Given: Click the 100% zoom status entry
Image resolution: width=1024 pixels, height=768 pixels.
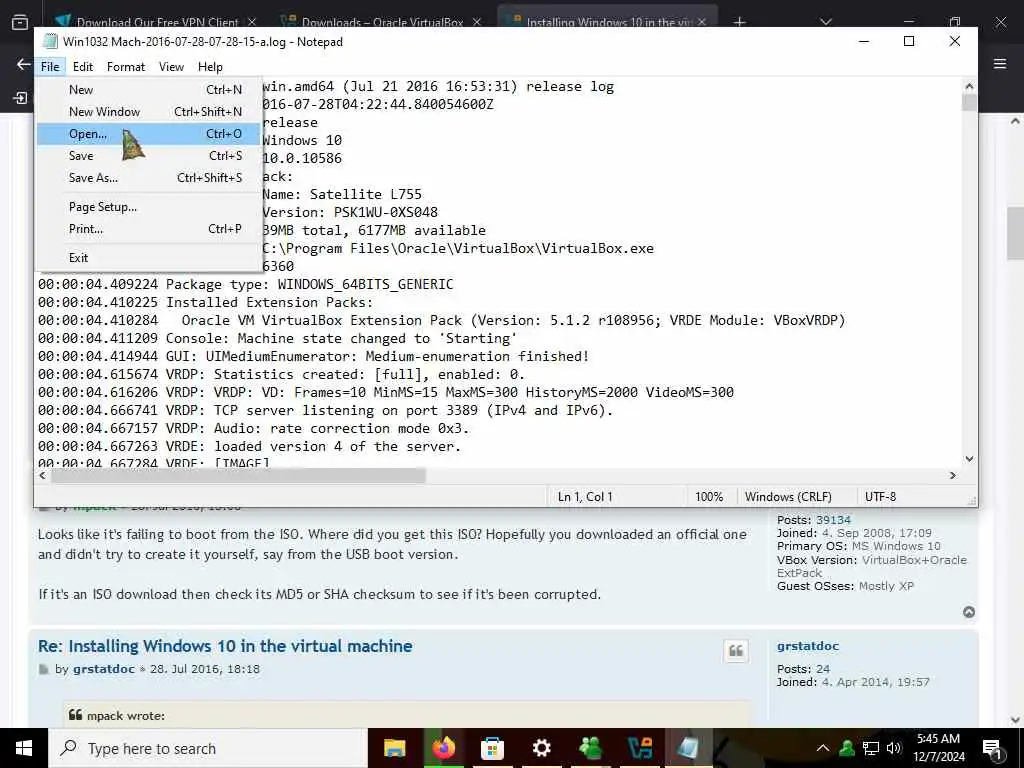Looking at the screenshot, I should coord(709,497).
